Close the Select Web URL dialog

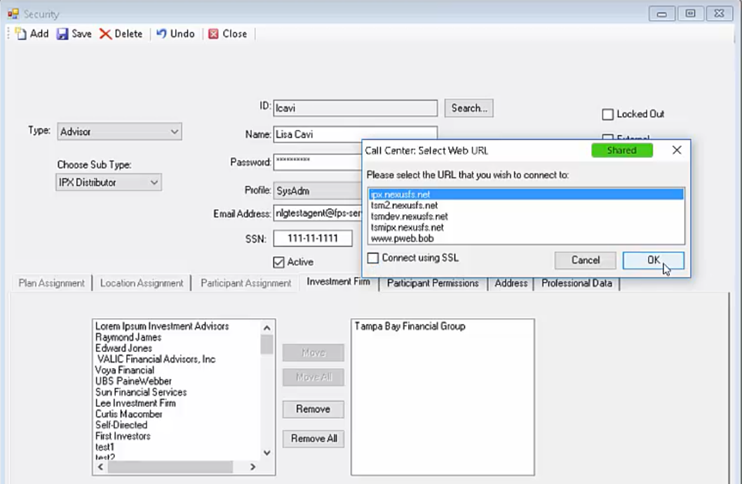676,150
